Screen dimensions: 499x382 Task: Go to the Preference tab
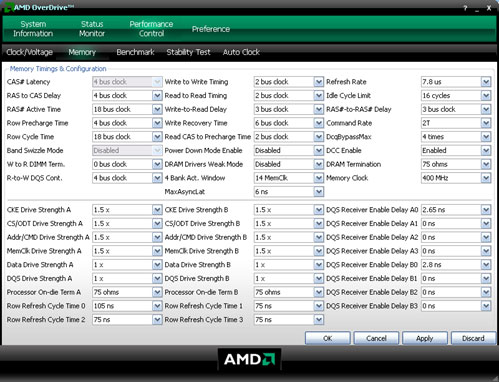click(x=211, y=29)
